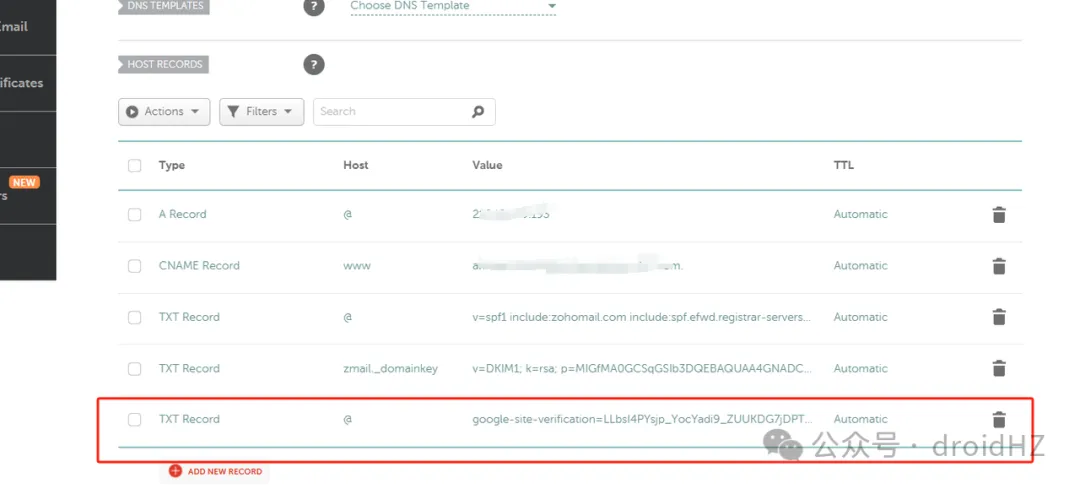This screenshot has height=489, width=1080.
Task: Click the Type column header
Action: [172, 166]
